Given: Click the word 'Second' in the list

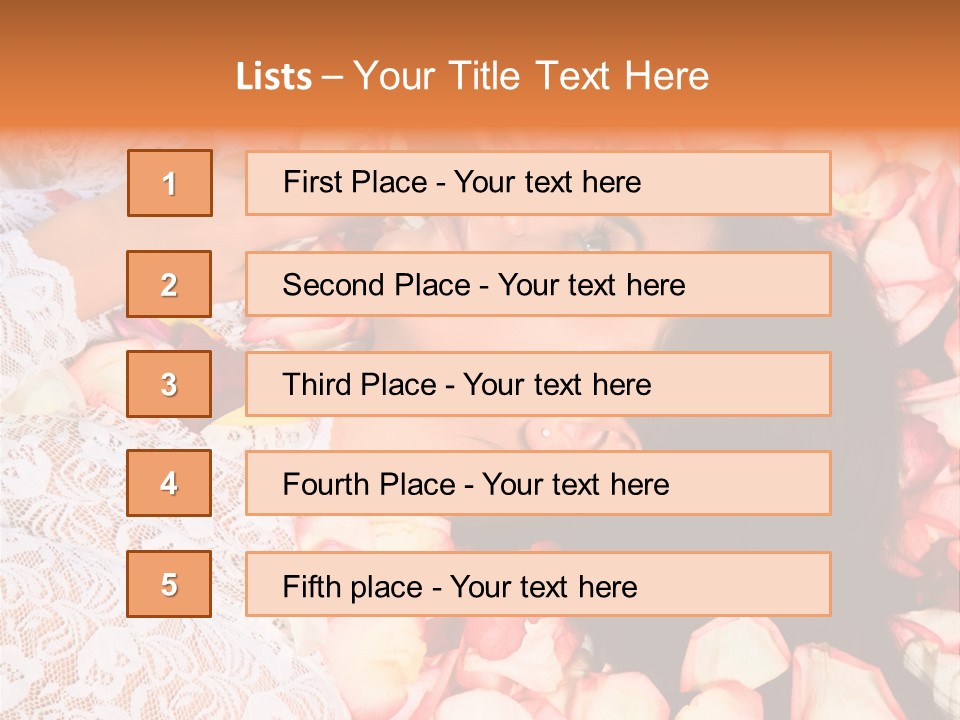Looking at the screenshot, I should tap(333, 285).
